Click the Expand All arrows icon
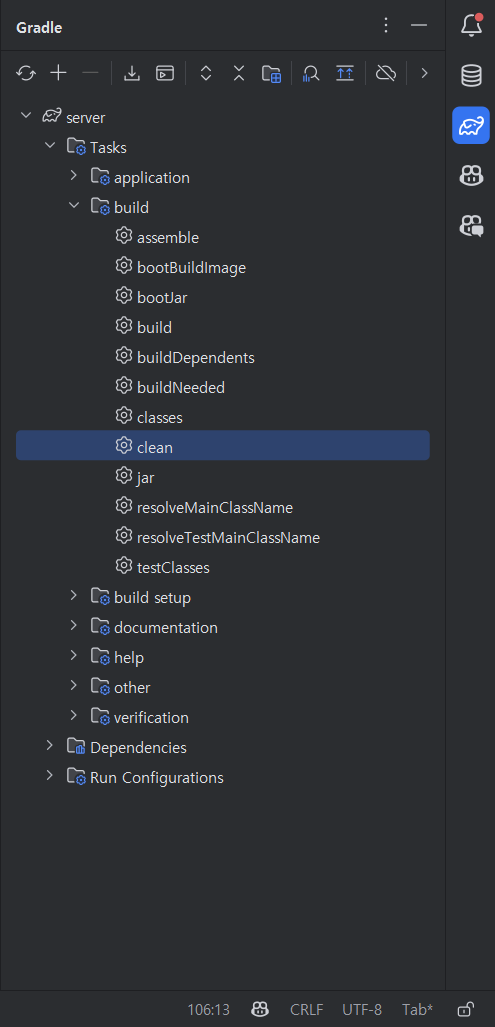495x1027 pixels. 206,73
